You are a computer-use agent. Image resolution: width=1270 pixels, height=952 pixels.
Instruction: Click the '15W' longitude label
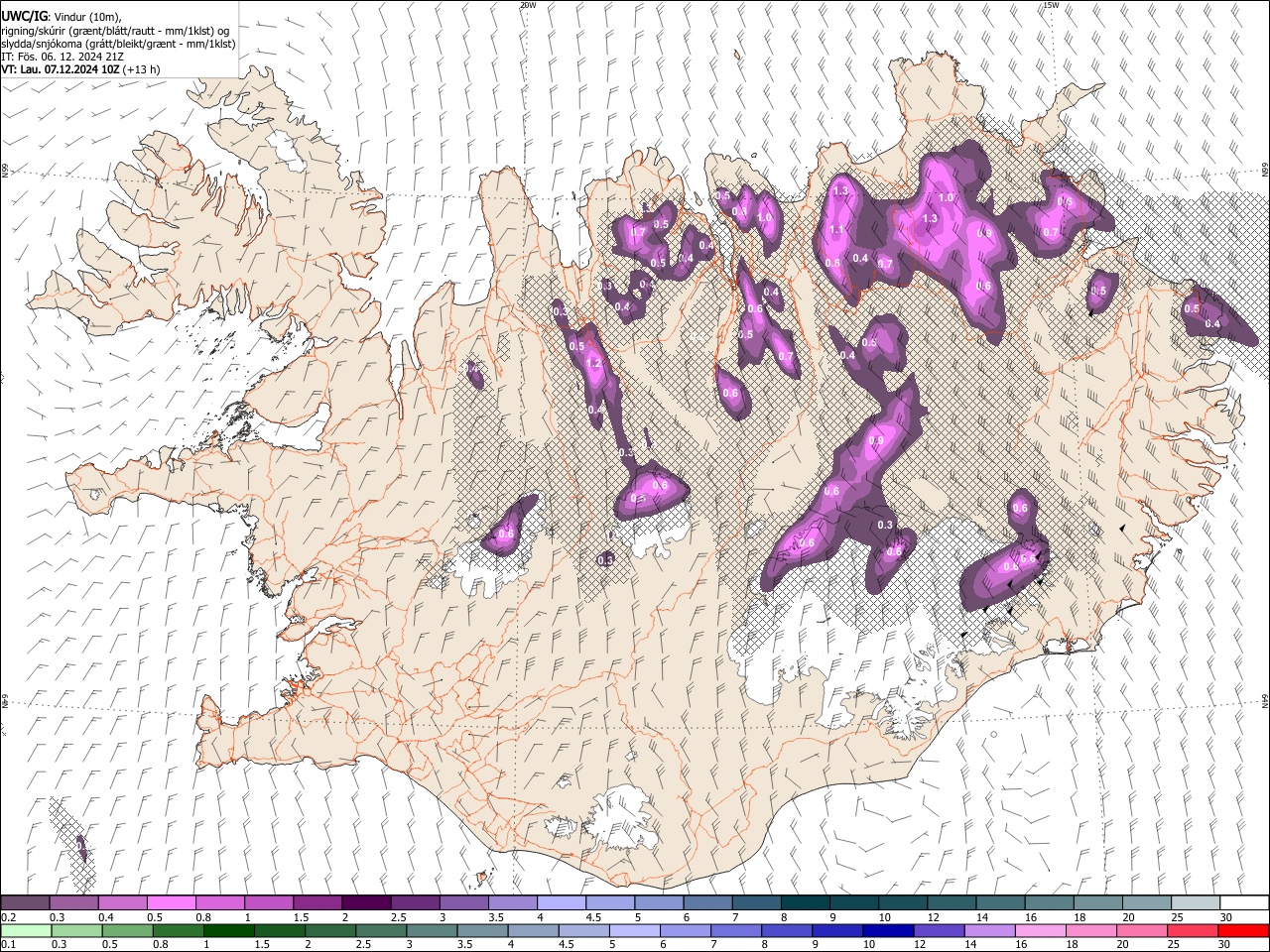tap(1051, 5)
